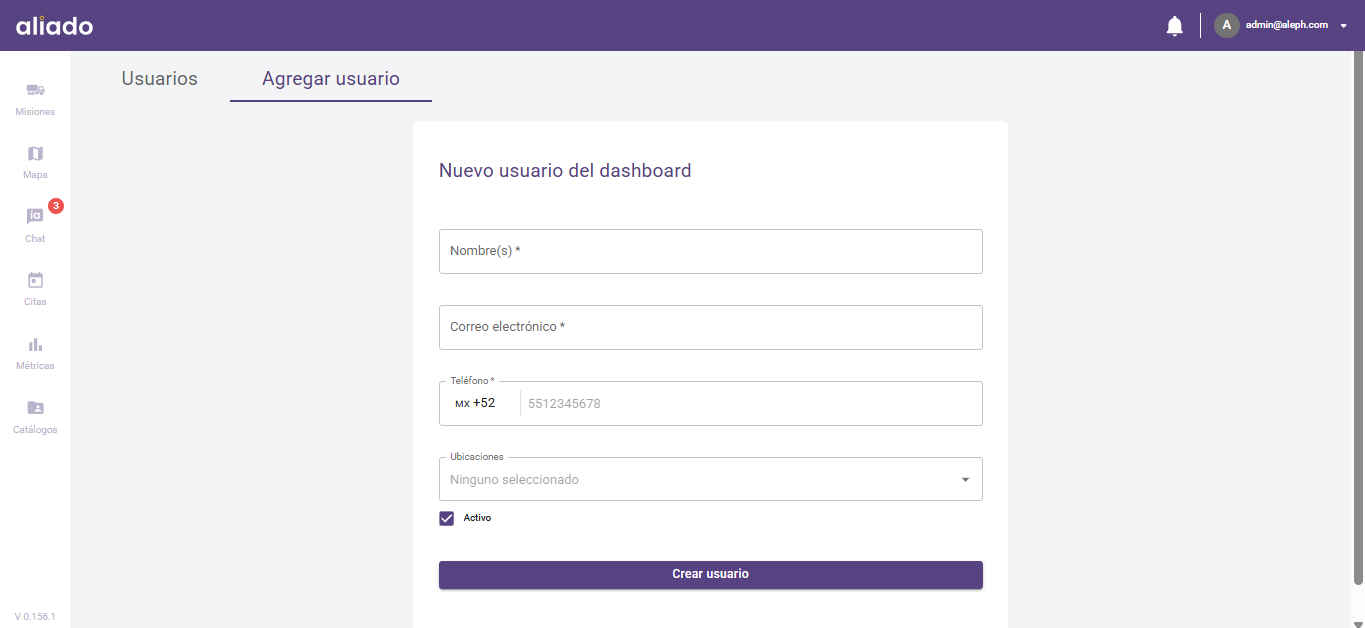Switch to the Usuarios tab
Viewport: 1365px width, 628px height.
tap(160, 79)
